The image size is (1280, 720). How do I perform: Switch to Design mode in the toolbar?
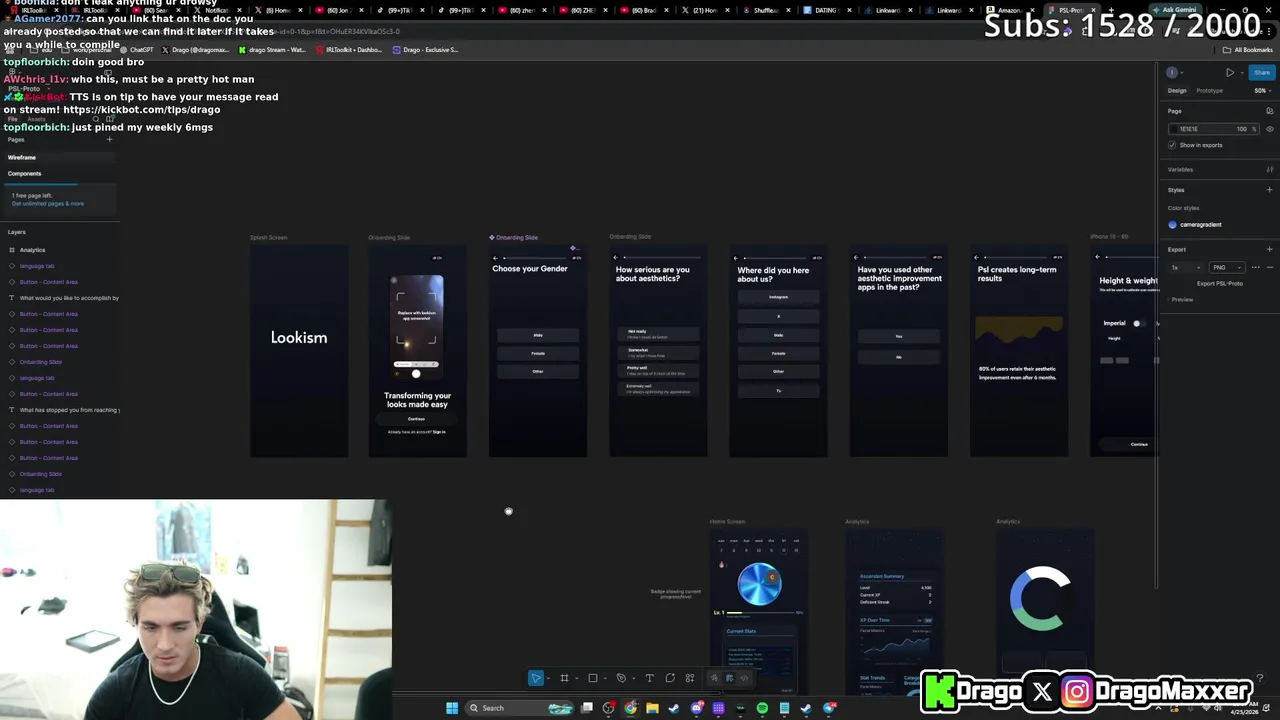729,678
